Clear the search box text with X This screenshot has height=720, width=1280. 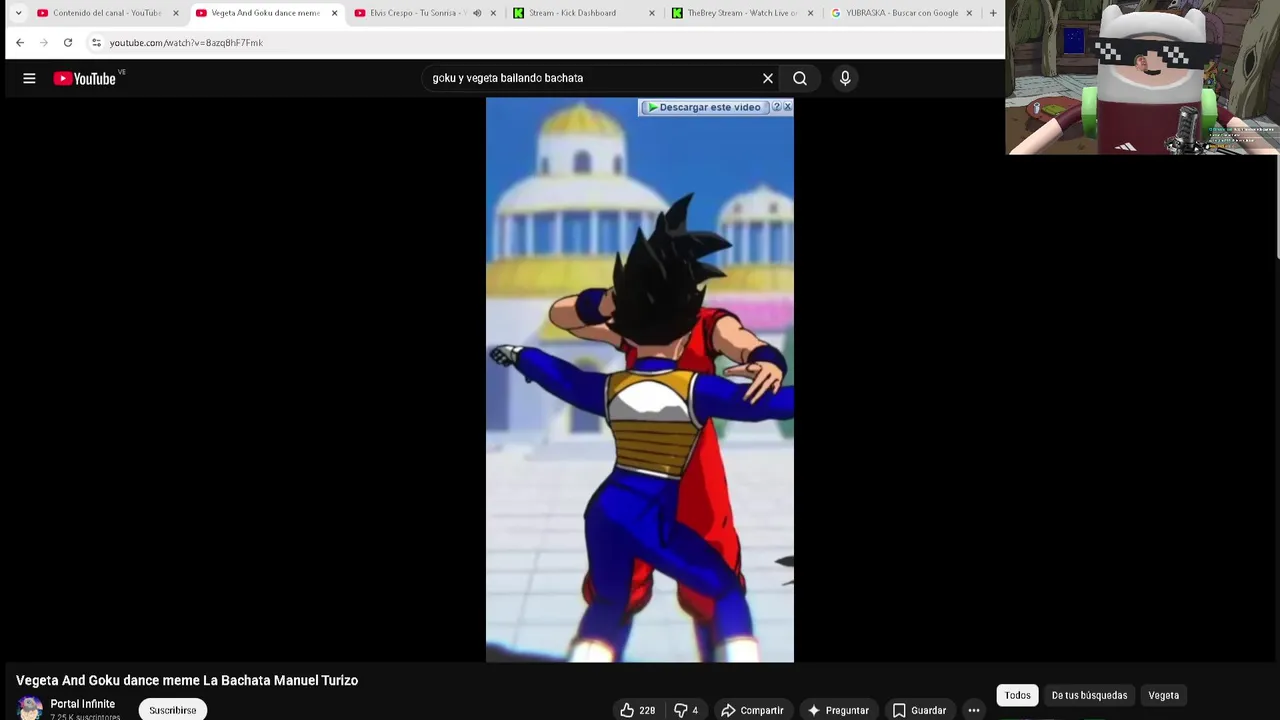(768, 78)
